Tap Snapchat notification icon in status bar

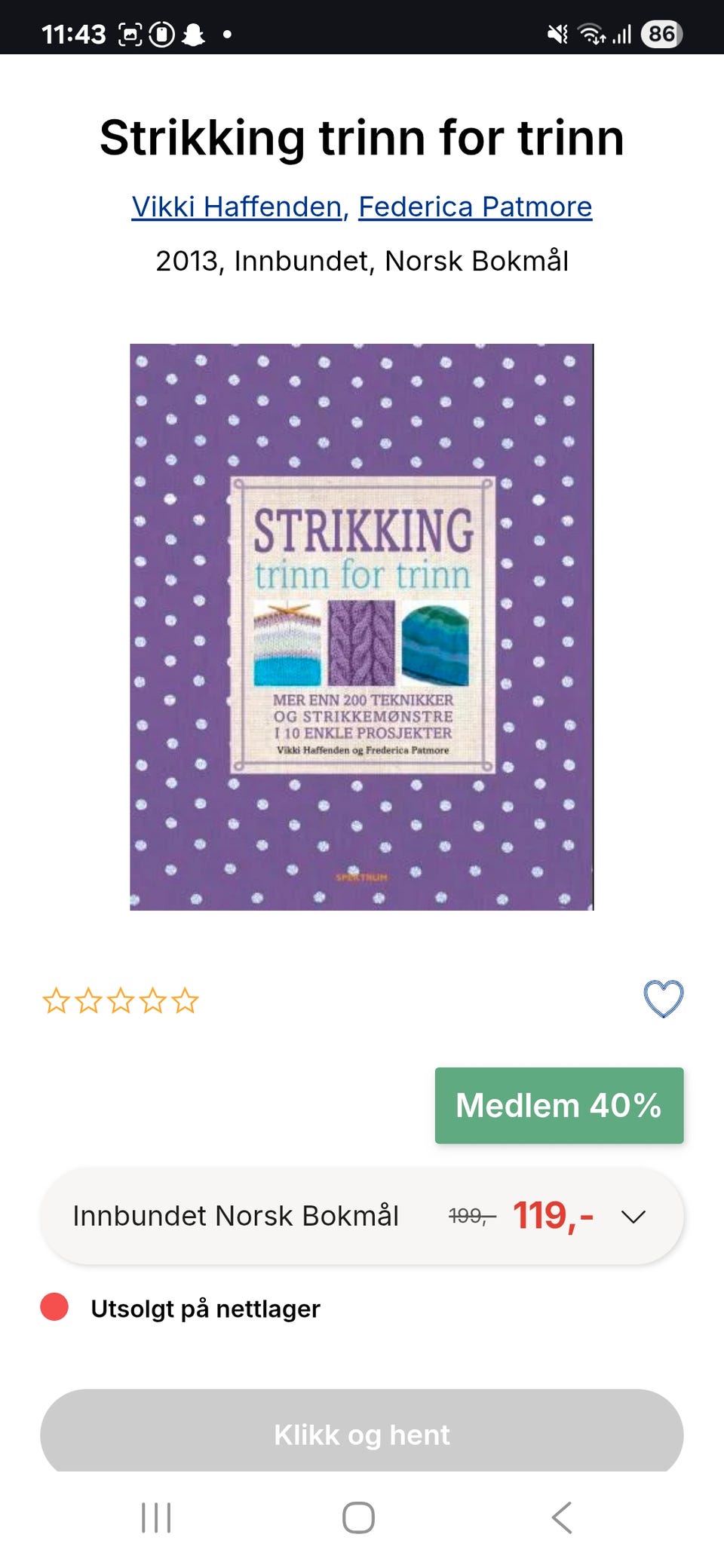click(x=194, y=34)
